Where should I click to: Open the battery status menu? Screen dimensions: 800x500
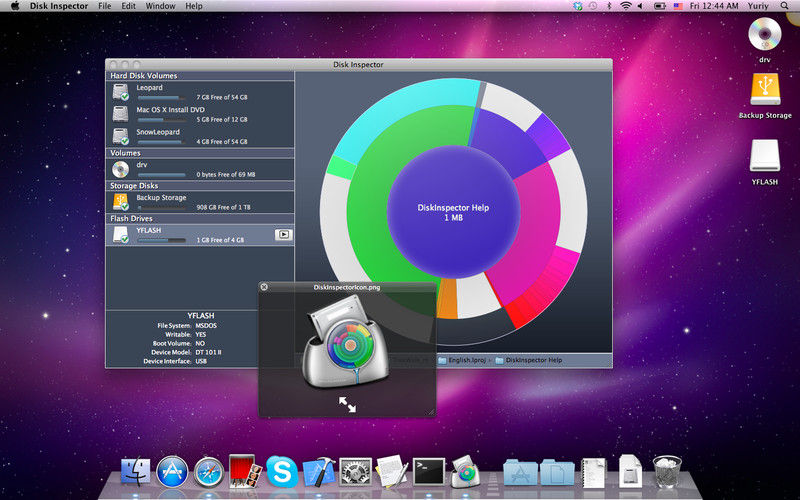point(660,6)
